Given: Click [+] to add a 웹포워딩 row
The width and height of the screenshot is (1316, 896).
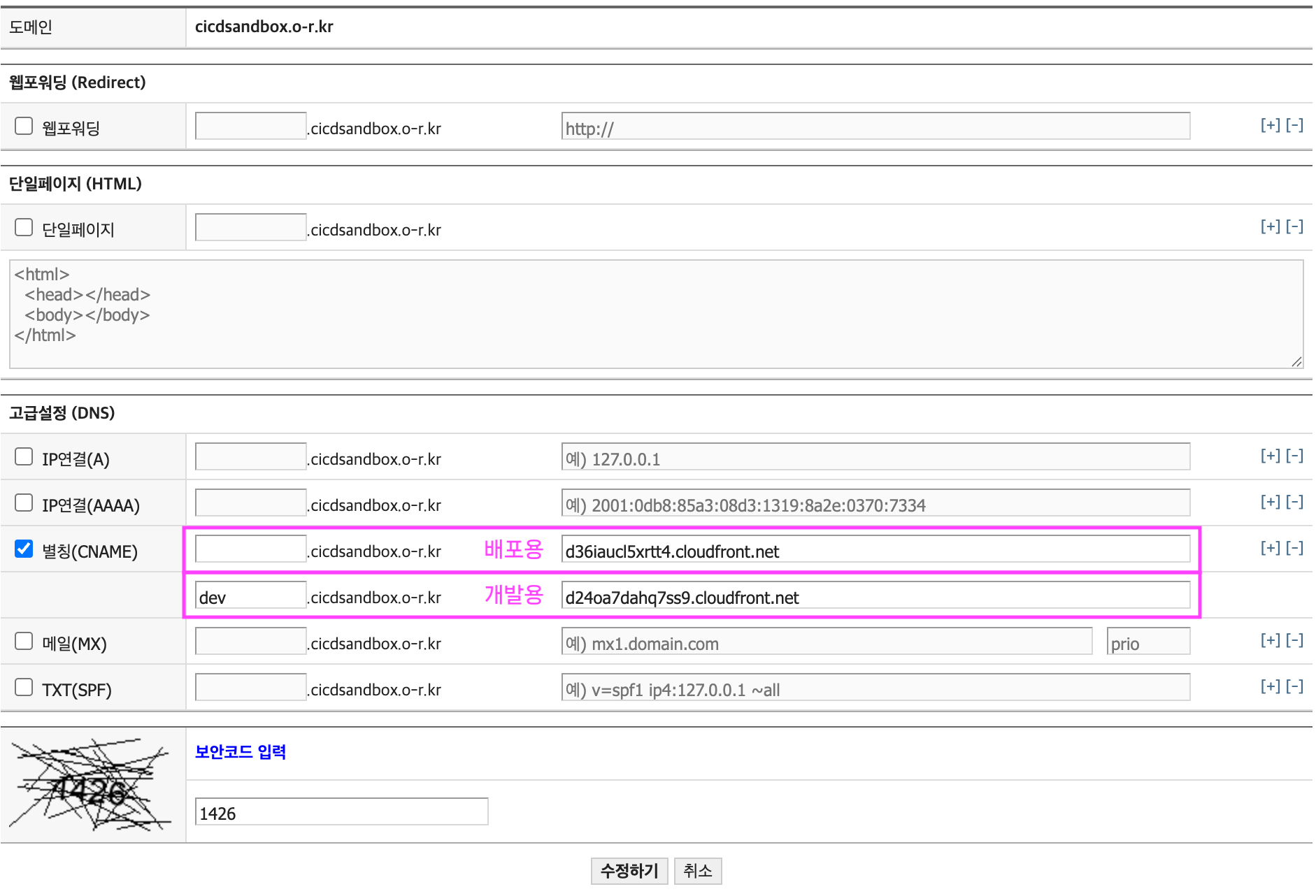Looking at the screenshot, I should [x=1270, y=126].
